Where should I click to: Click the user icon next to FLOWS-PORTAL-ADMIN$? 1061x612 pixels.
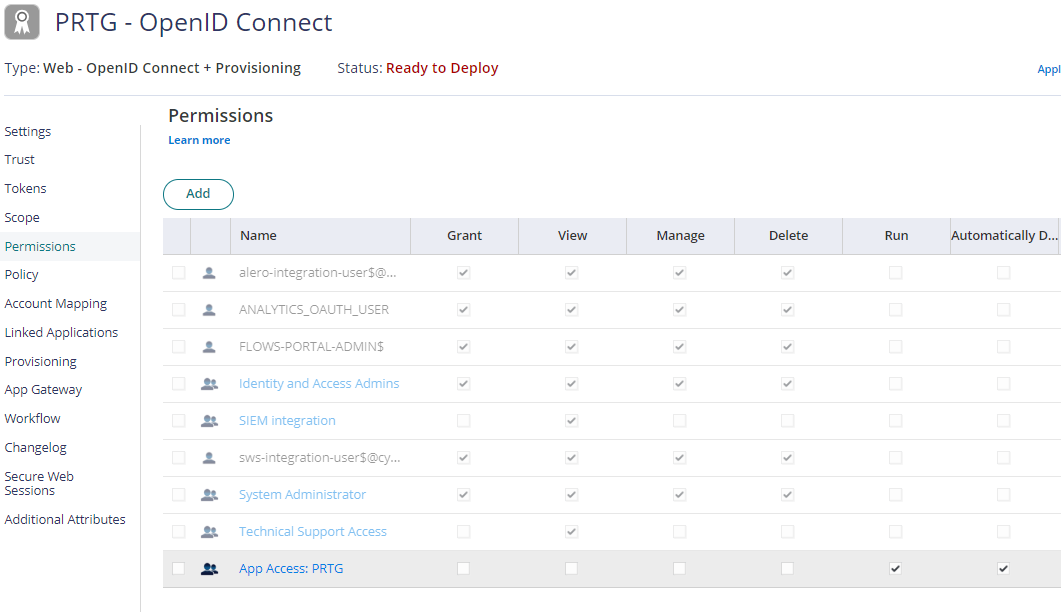click(x=209, y=346)
